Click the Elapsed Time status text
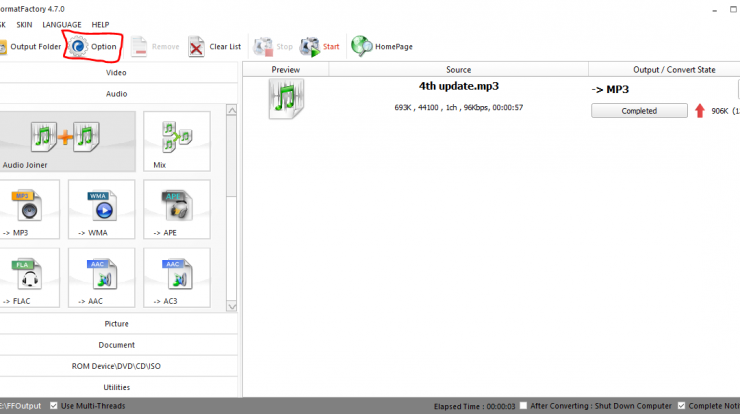Image resolution: width=740 pixels, height=414 pixels. (x=474, y=406)
